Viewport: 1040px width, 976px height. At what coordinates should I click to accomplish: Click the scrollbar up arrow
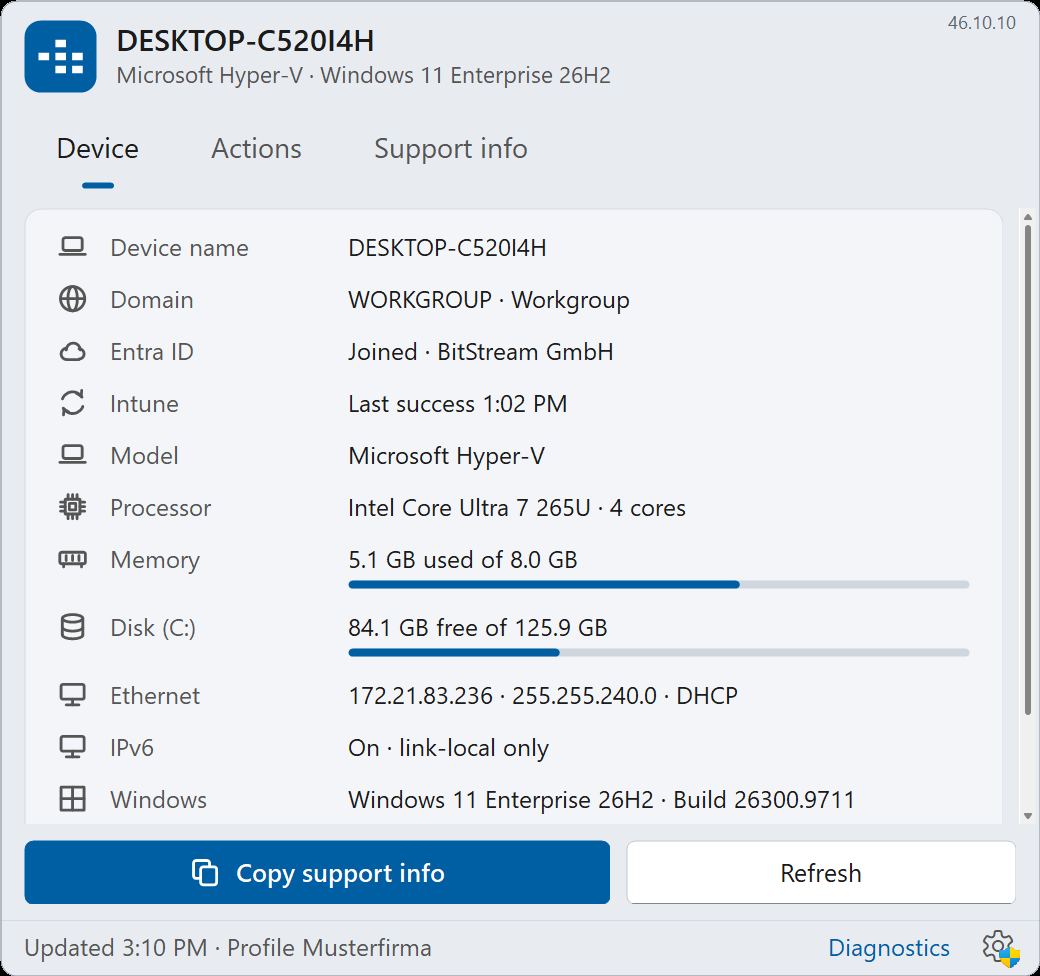[x=1027, y=217]
